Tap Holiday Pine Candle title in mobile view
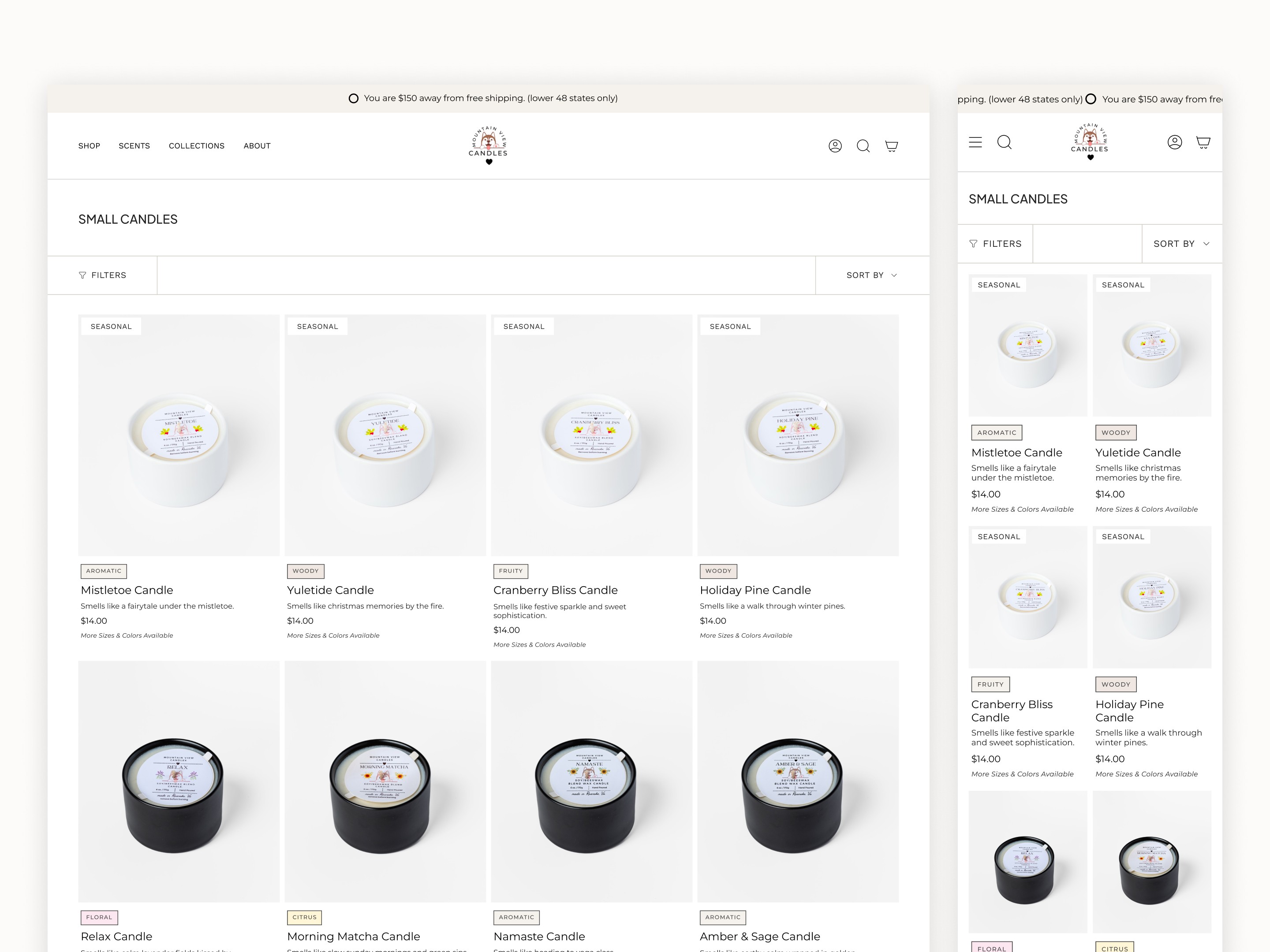 pos(1129,711)
